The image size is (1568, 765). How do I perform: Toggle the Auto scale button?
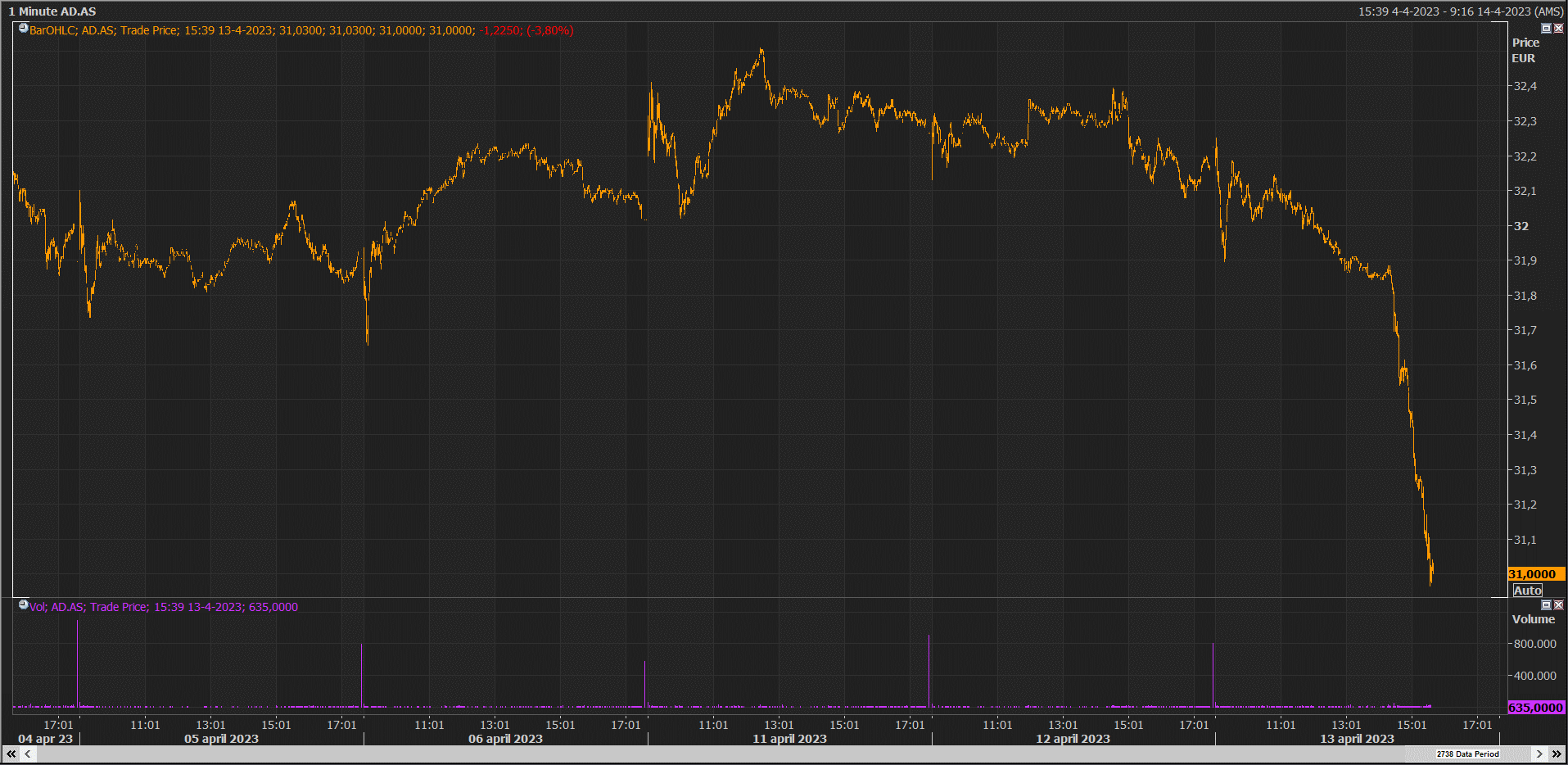click(1528, 591)
